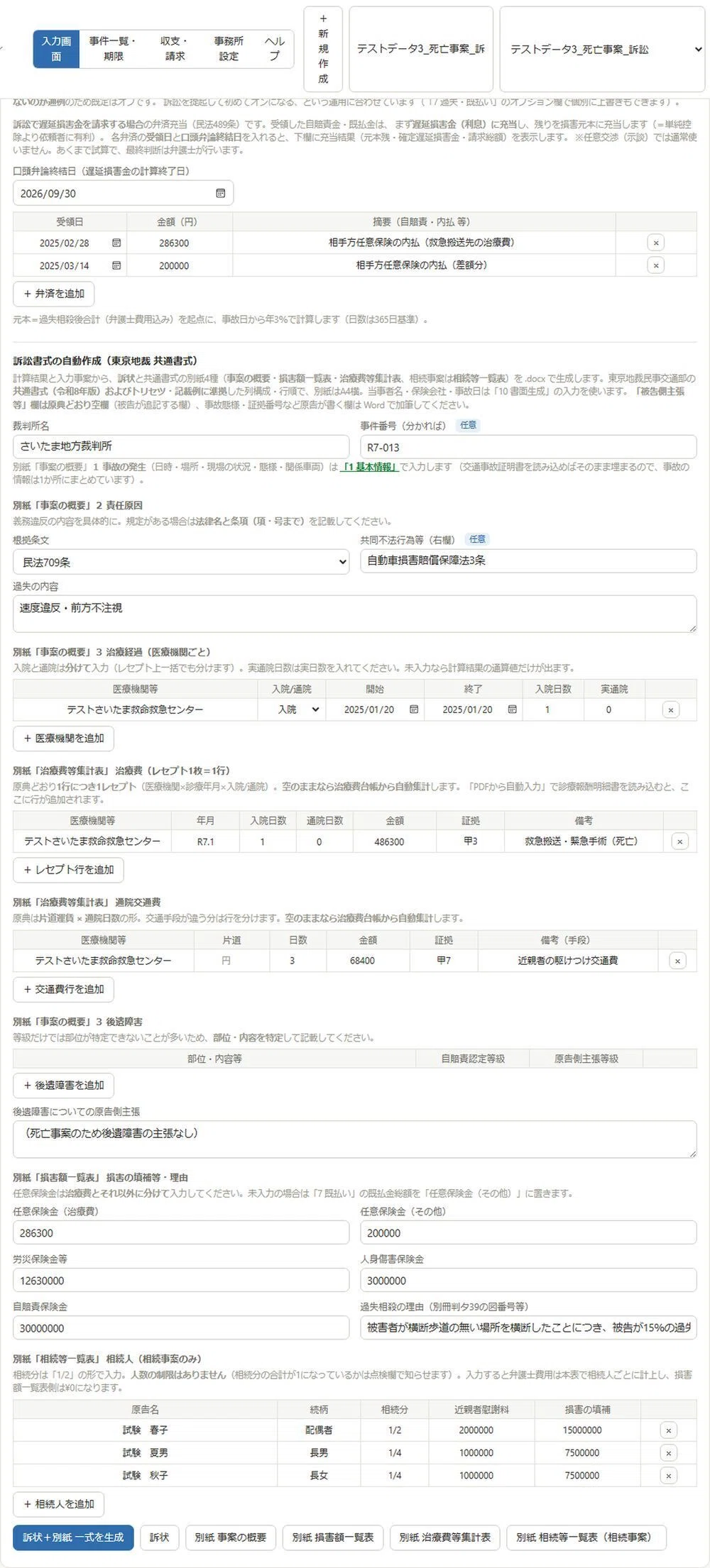Open the case selector dropdown テストデータ3_死亡事案_訴訟
Screen dimensions: 710x1568
click(602, 50)
